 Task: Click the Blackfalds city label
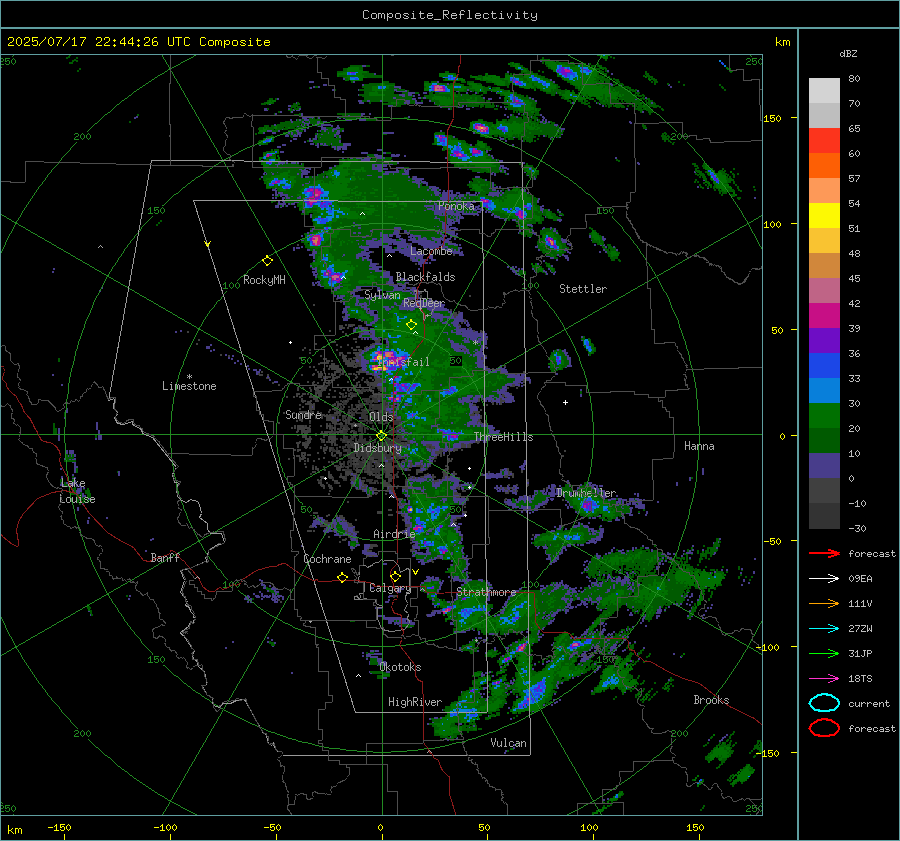(425, 277)
